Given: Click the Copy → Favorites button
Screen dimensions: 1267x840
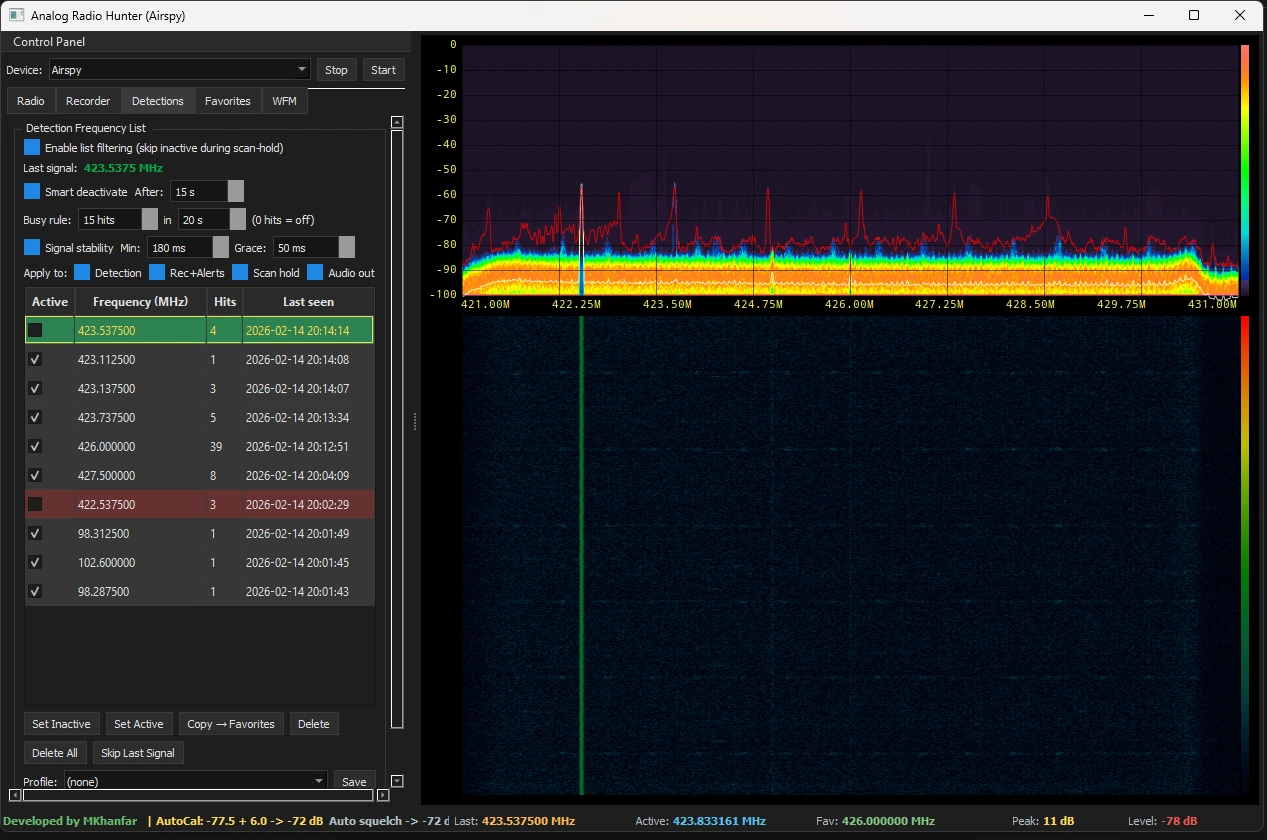Looking at the screenshot, I should 231,723.
